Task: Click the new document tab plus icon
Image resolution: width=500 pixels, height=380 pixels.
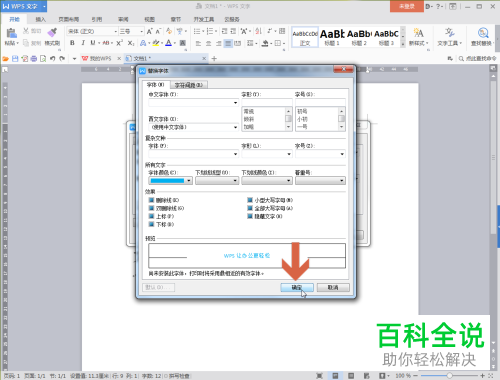Action: pos(214,59)
